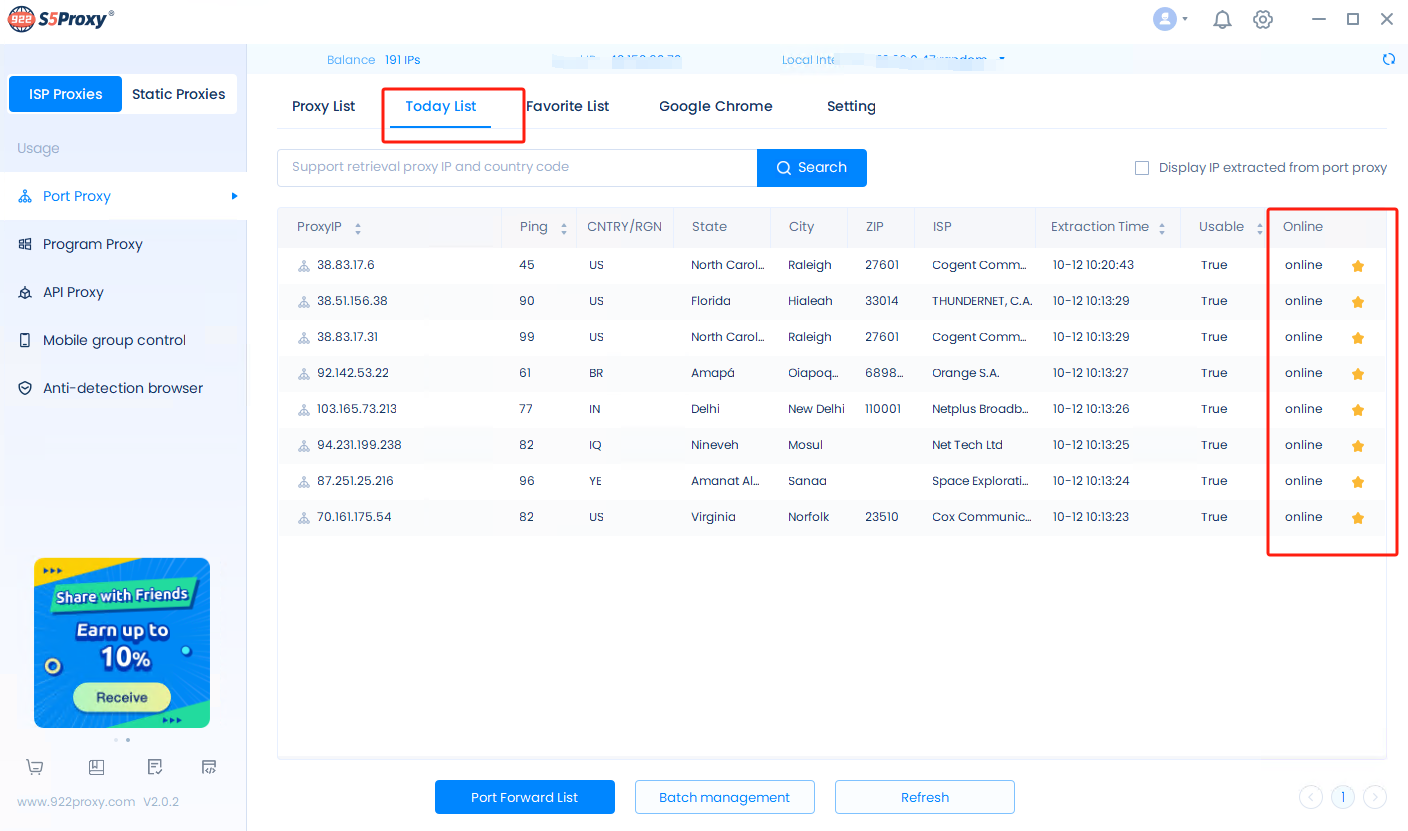Toggle favorite star for 38.51.156.38
This screenshot has width=1408, height=831.
coord(1358,302)
